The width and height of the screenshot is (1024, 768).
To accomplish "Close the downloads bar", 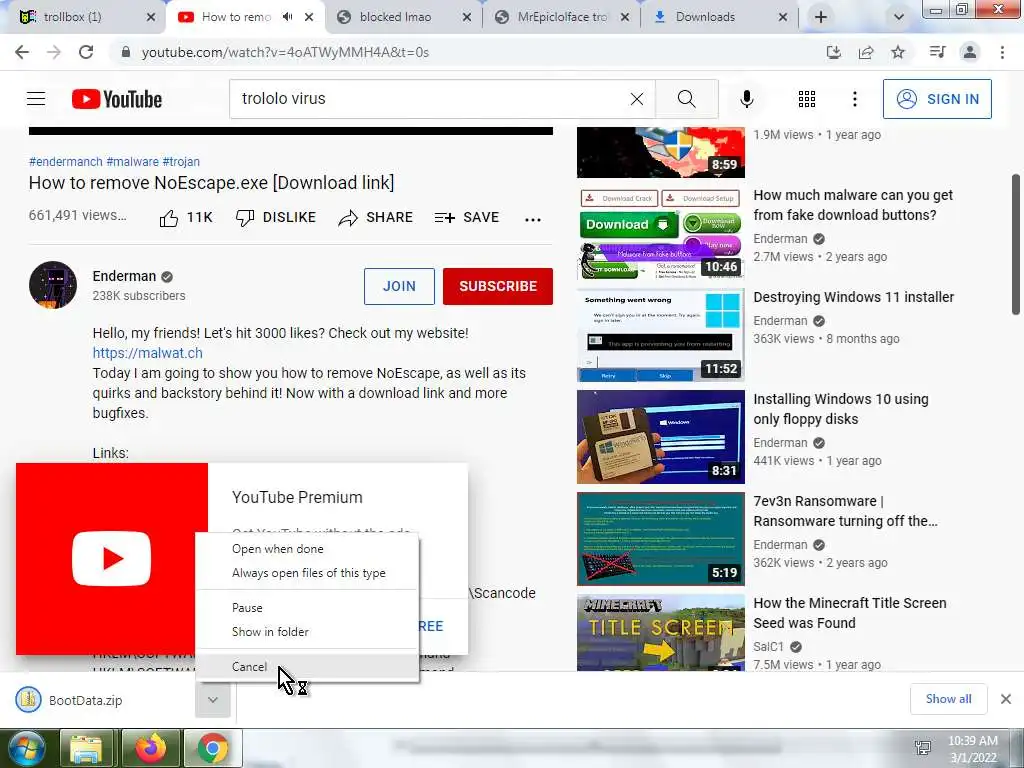I will pos(1006,699).
